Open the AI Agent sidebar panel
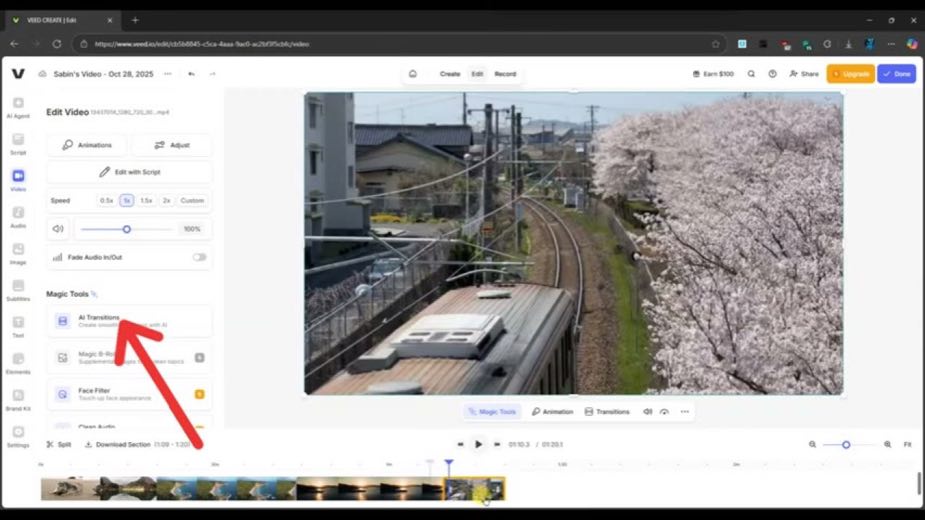Image resolution: width=925 pixels, height=520 pixels. [x=18, y=108]
